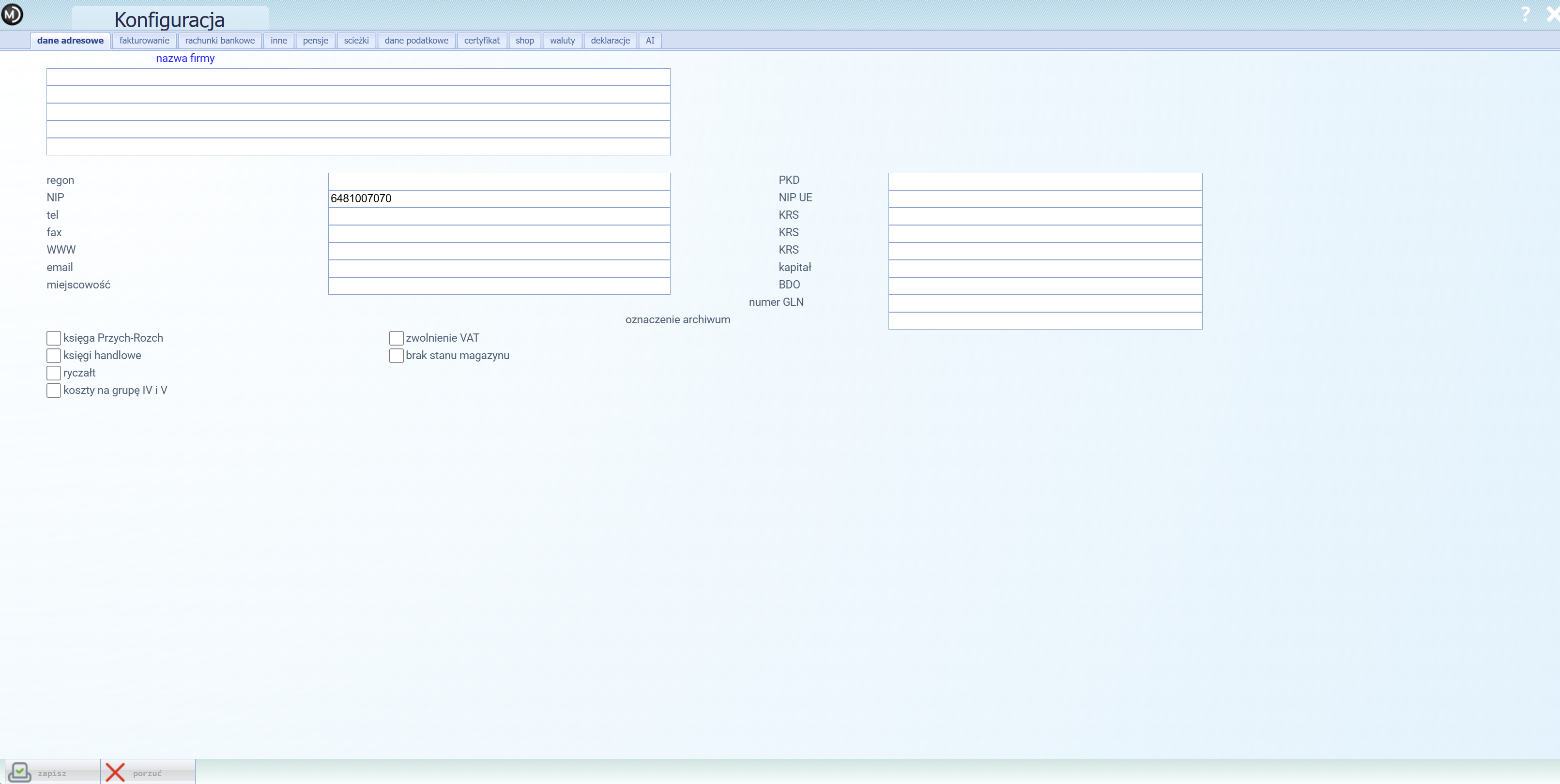Select the inne tab
Screen dimensions: 1560x784
pyautogui.click(x=278, y=41)
